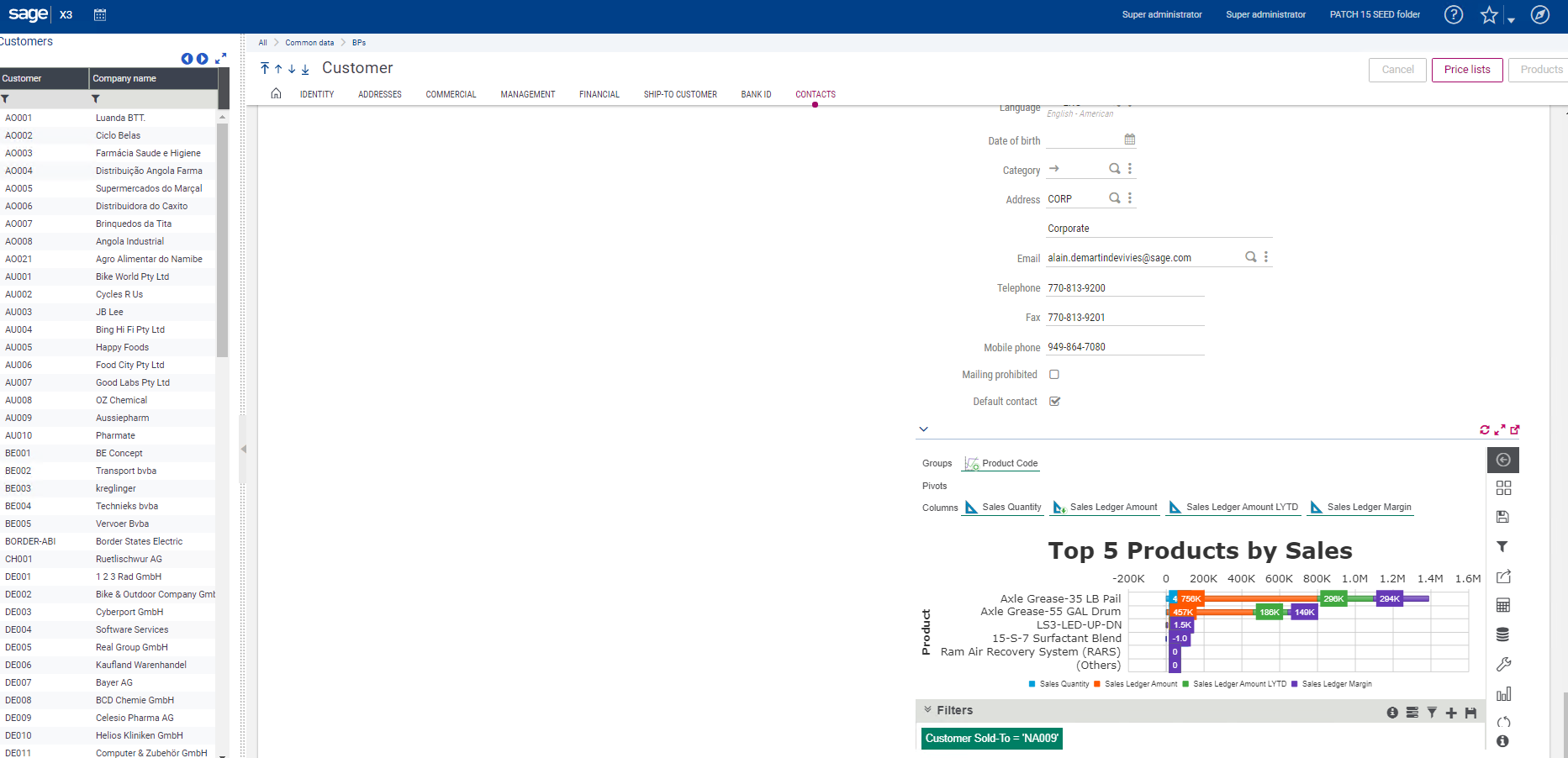Click the refresh icon above chart
Viewport: 1568px width, 758px height.
[1484, 429]
